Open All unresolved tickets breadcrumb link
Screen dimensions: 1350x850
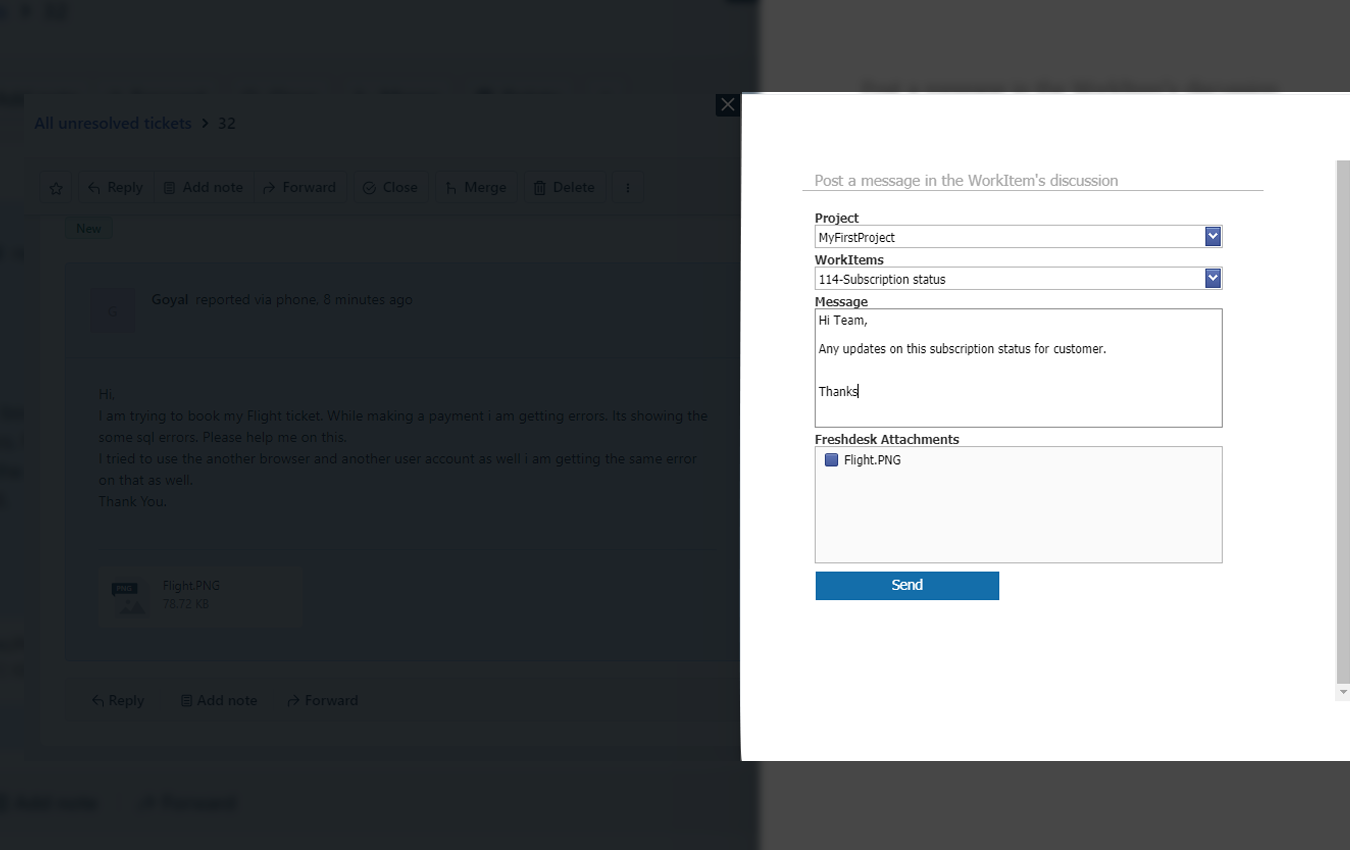point(113,123)
